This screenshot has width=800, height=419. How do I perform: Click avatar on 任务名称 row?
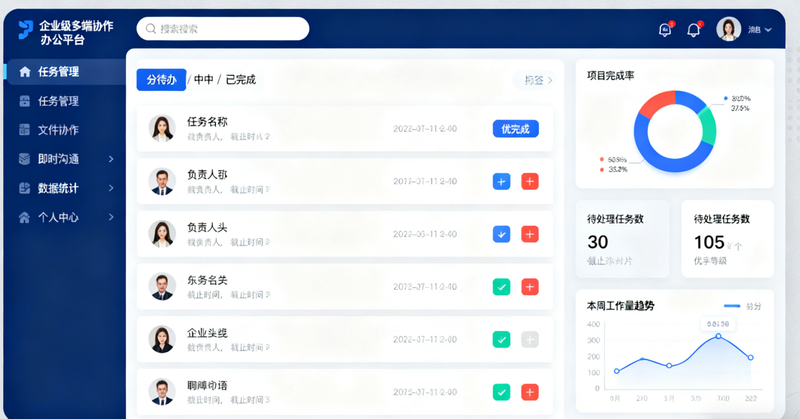click(162, 128)
